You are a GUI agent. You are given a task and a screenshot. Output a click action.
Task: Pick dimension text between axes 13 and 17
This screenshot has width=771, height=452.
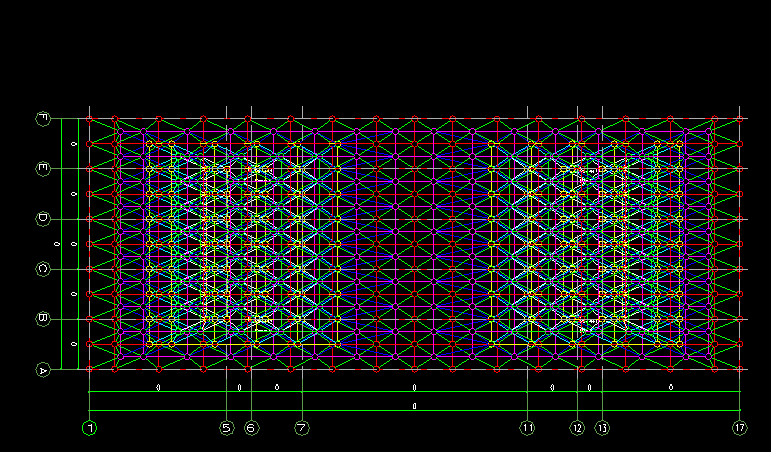pyautogui.click(x=670, y=387)
